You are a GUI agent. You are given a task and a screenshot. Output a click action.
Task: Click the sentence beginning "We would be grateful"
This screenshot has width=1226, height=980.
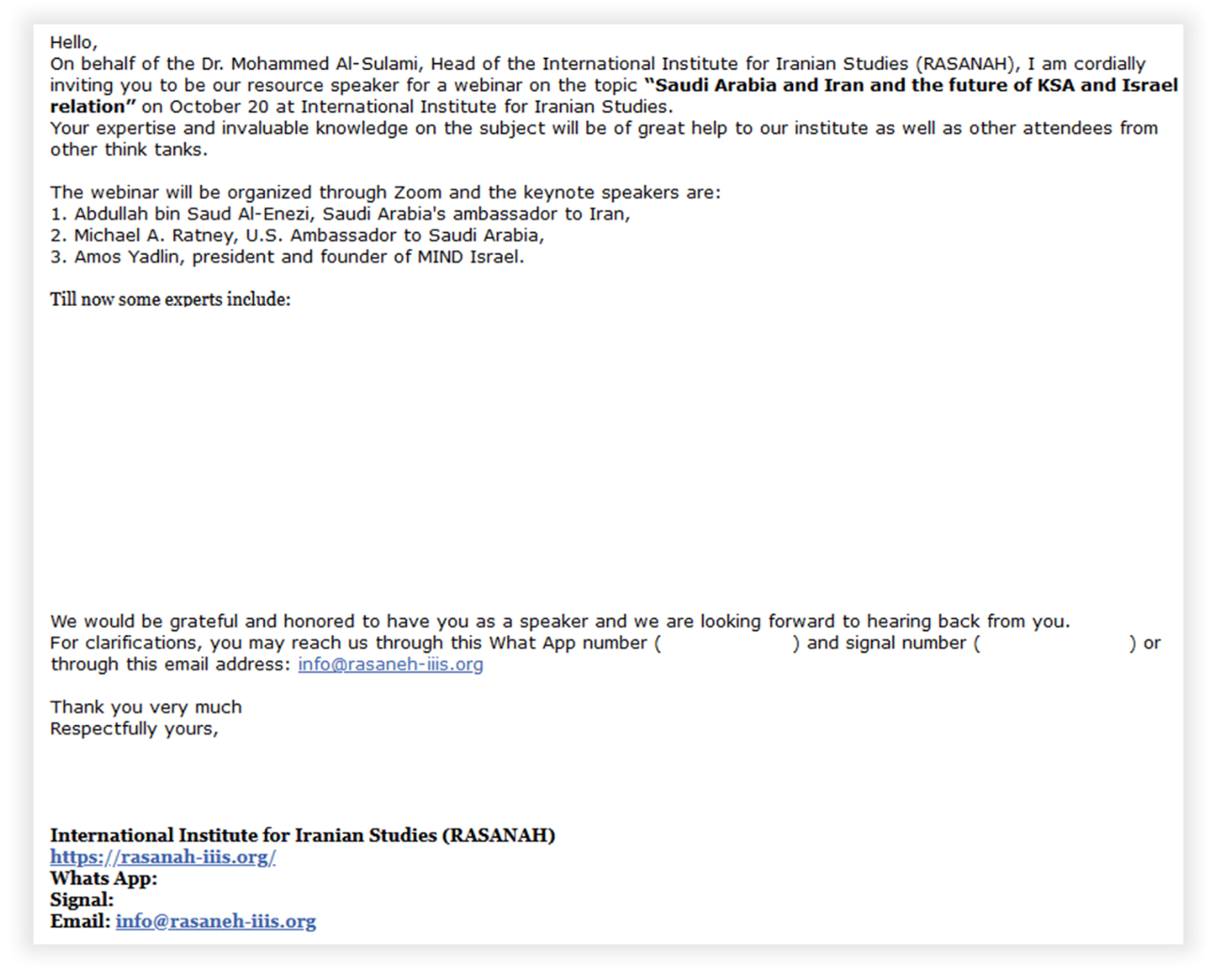[560, 622]
